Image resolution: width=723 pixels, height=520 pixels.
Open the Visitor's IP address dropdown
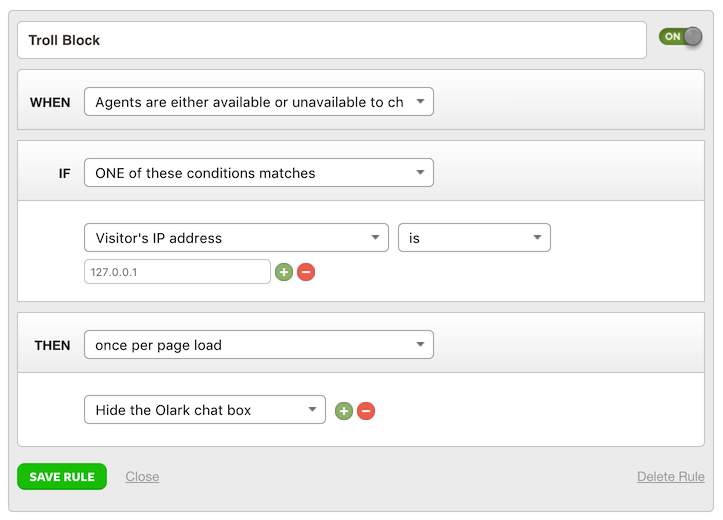[236, 238]
